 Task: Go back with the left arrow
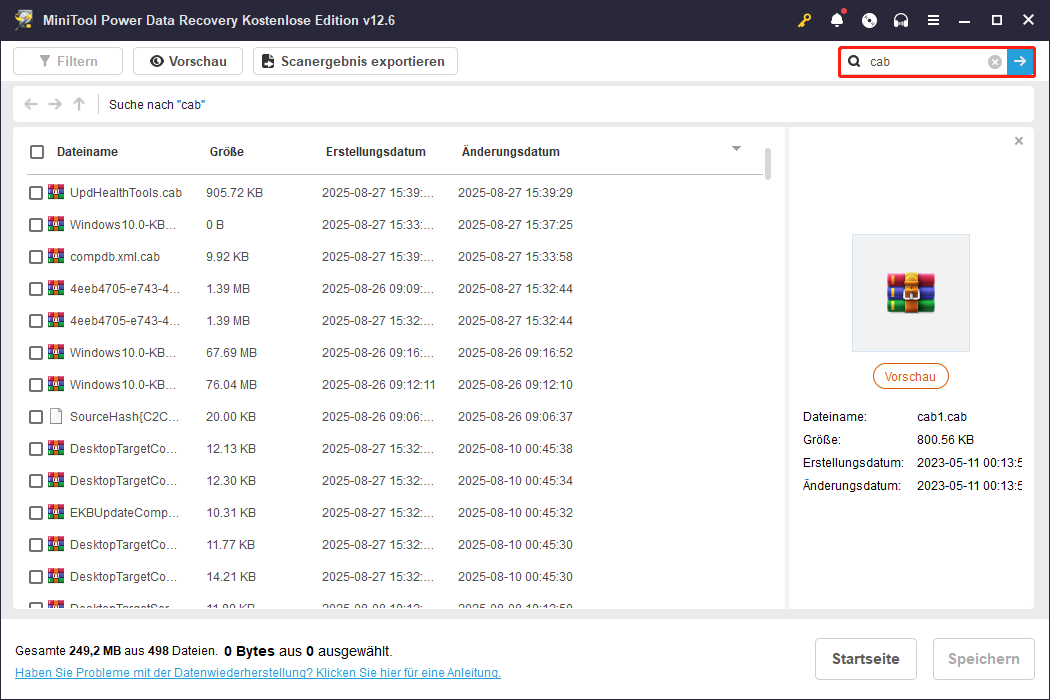pos(31,104)
